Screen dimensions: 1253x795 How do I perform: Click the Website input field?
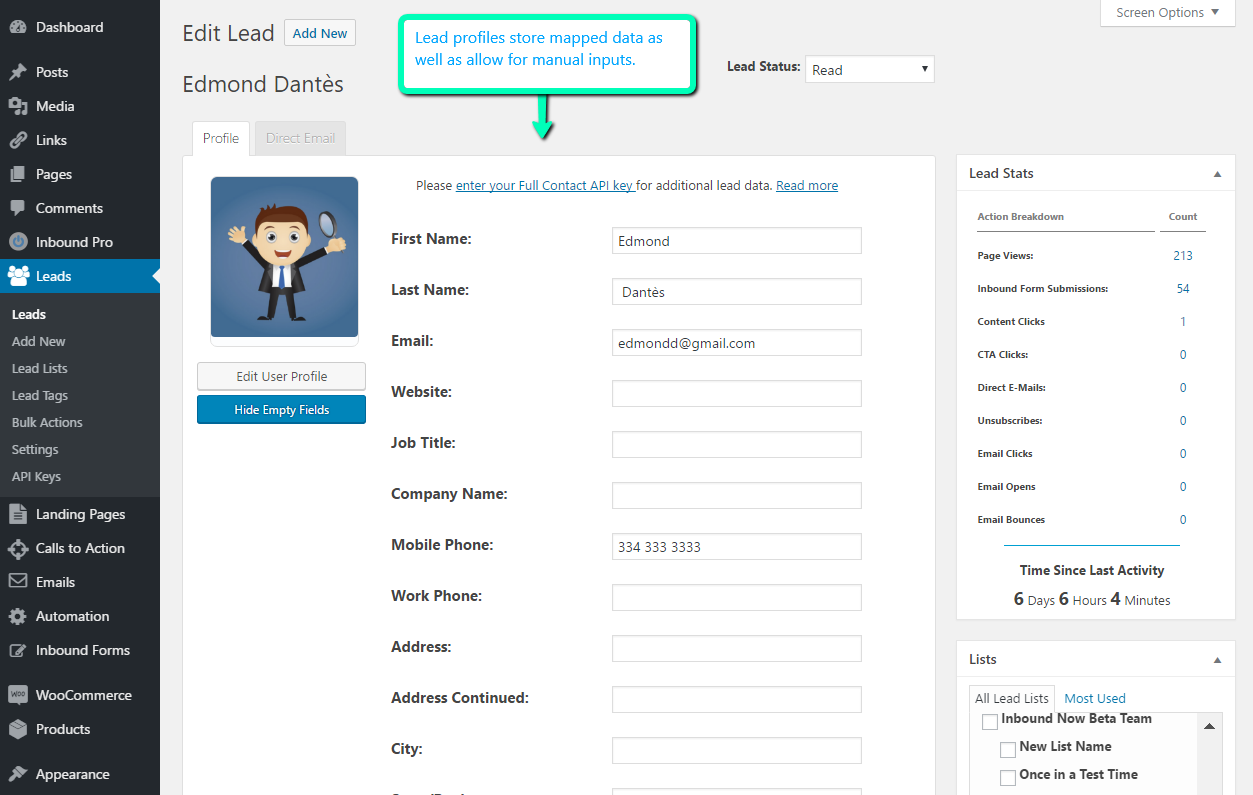737,393
